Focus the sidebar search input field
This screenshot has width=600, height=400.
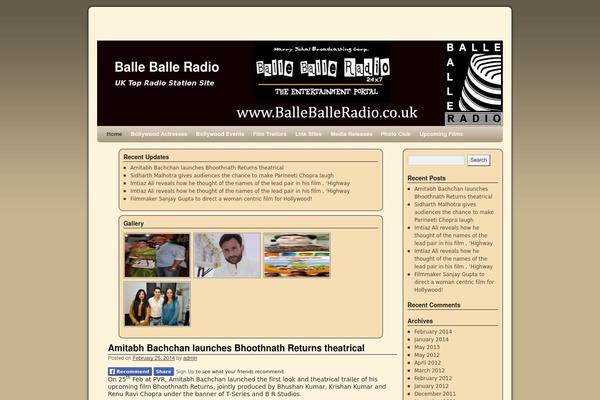click(436, 160)
